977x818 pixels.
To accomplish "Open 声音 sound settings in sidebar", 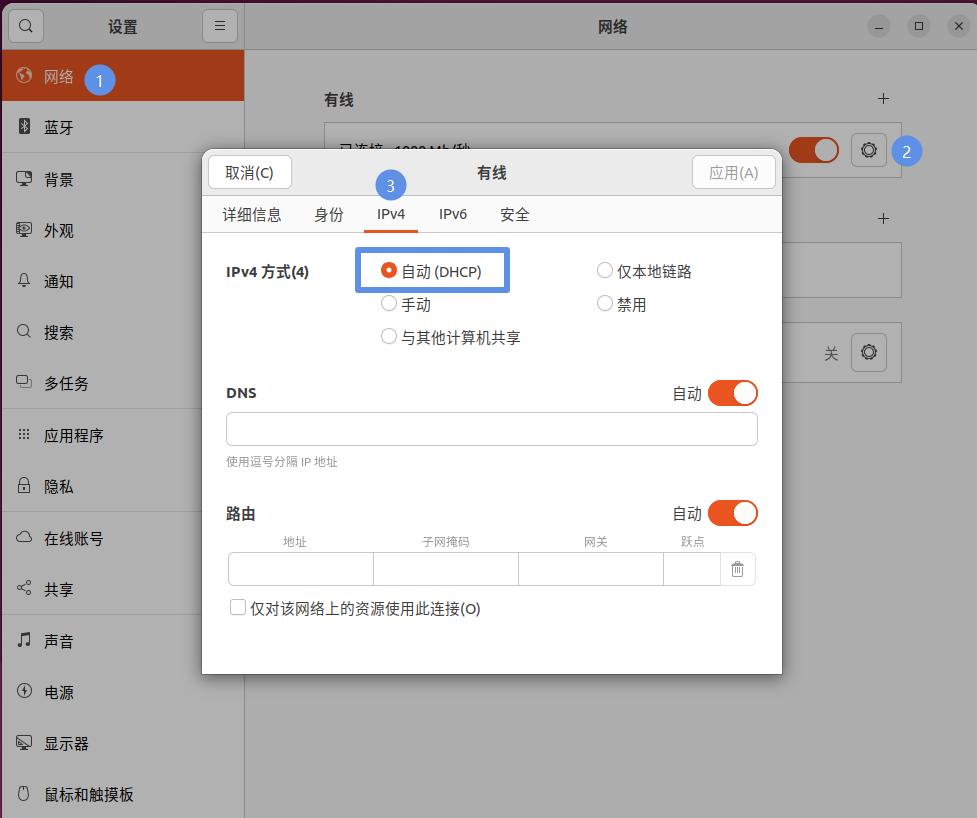I will tap(58, 641).
